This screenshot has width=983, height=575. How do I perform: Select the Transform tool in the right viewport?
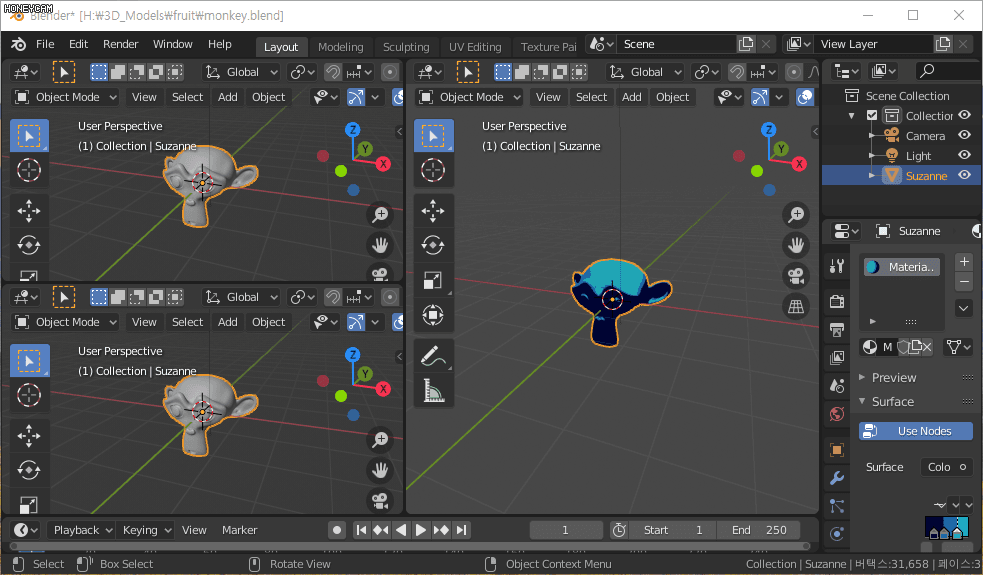433,314
